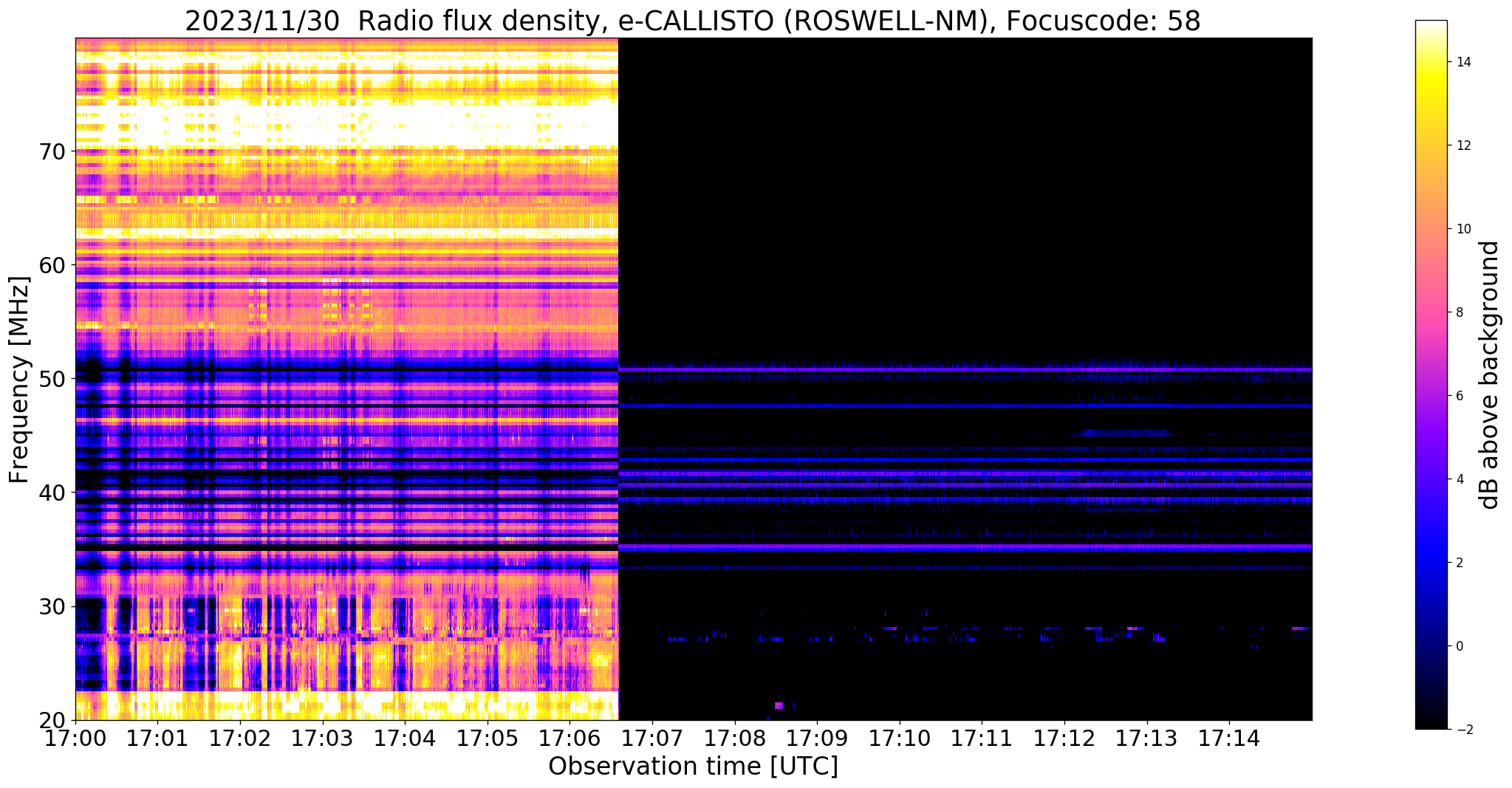Click the 17:10 time tick label

coord(900,737)
